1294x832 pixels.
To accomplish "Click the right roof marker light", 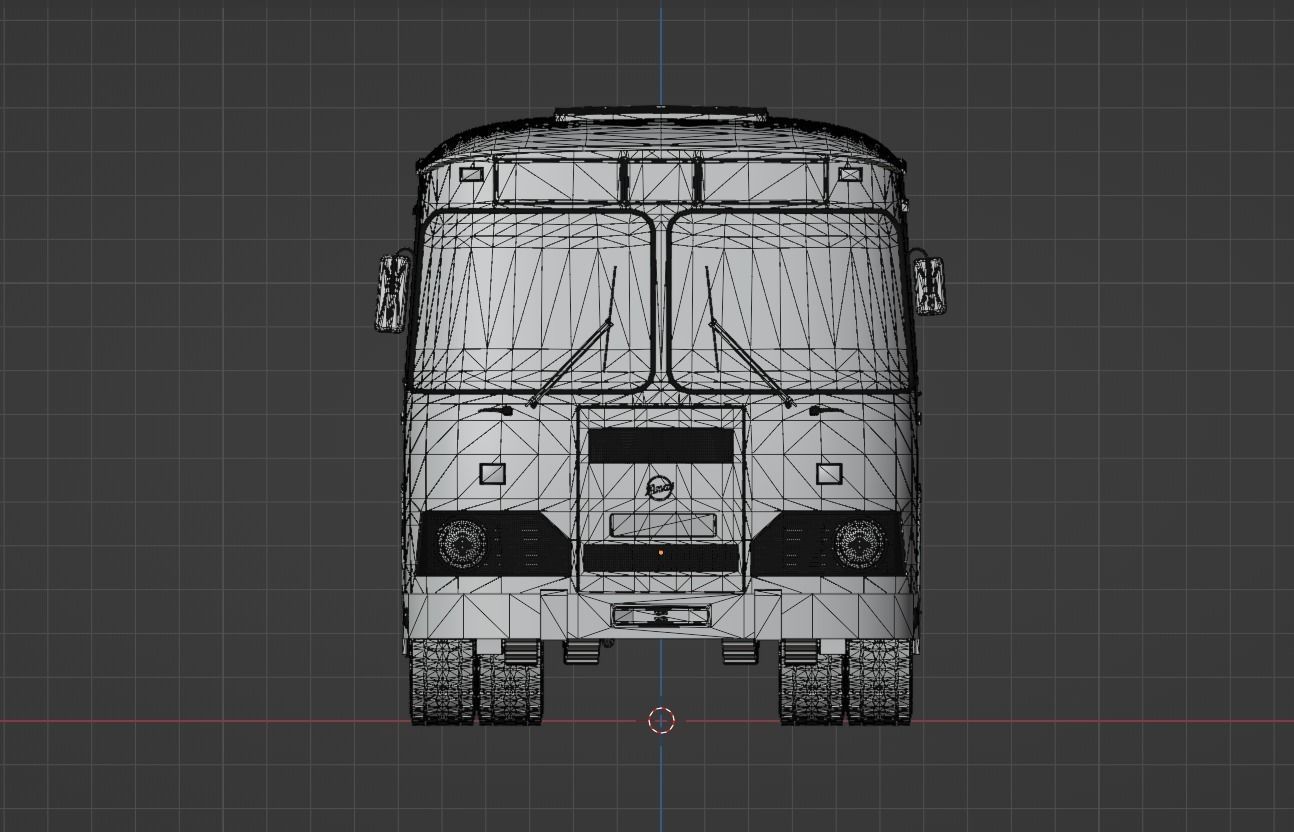I will point(849,174).
